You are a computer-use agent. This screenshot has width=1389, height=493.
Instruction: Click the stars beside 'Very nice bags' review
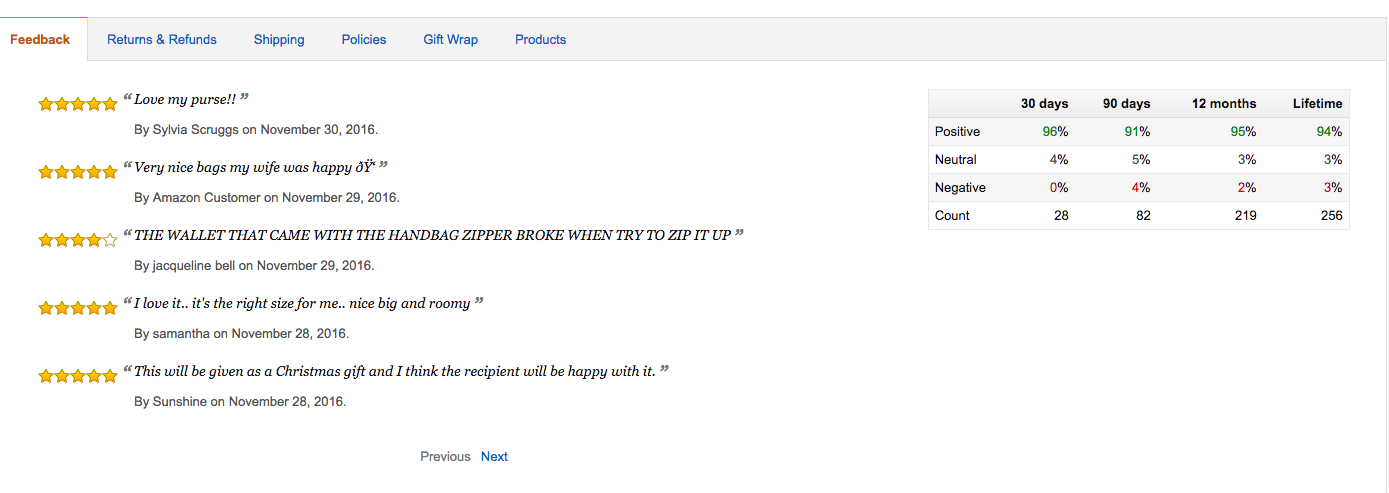click(x=78, y=172)
